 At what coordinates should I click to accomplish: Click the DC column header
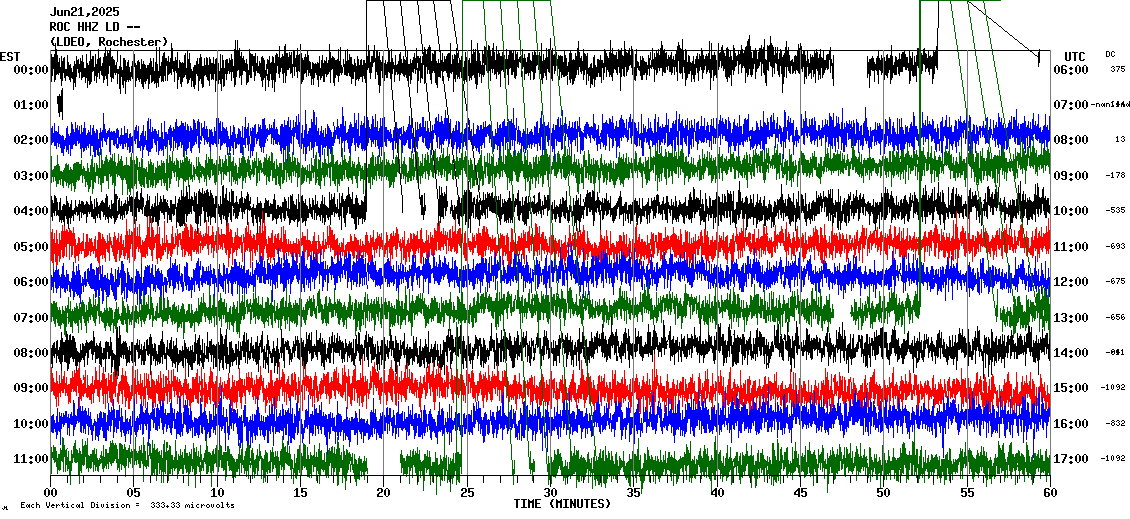click(x=1110, y=54)
